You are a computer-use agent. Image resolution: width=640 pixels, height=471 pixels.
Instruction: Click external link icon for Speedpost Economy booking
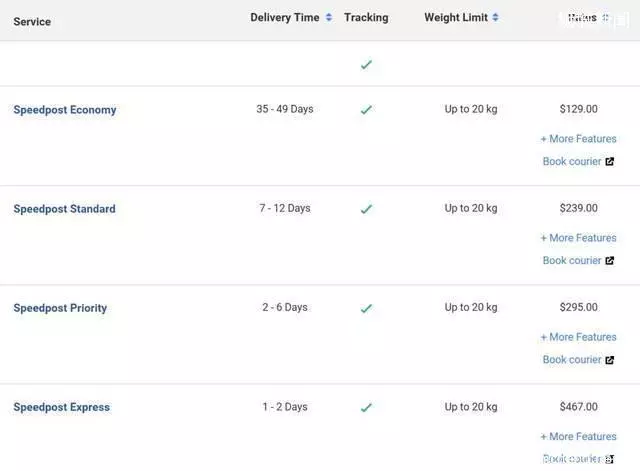pyautogui.click(x=609, y=162)
